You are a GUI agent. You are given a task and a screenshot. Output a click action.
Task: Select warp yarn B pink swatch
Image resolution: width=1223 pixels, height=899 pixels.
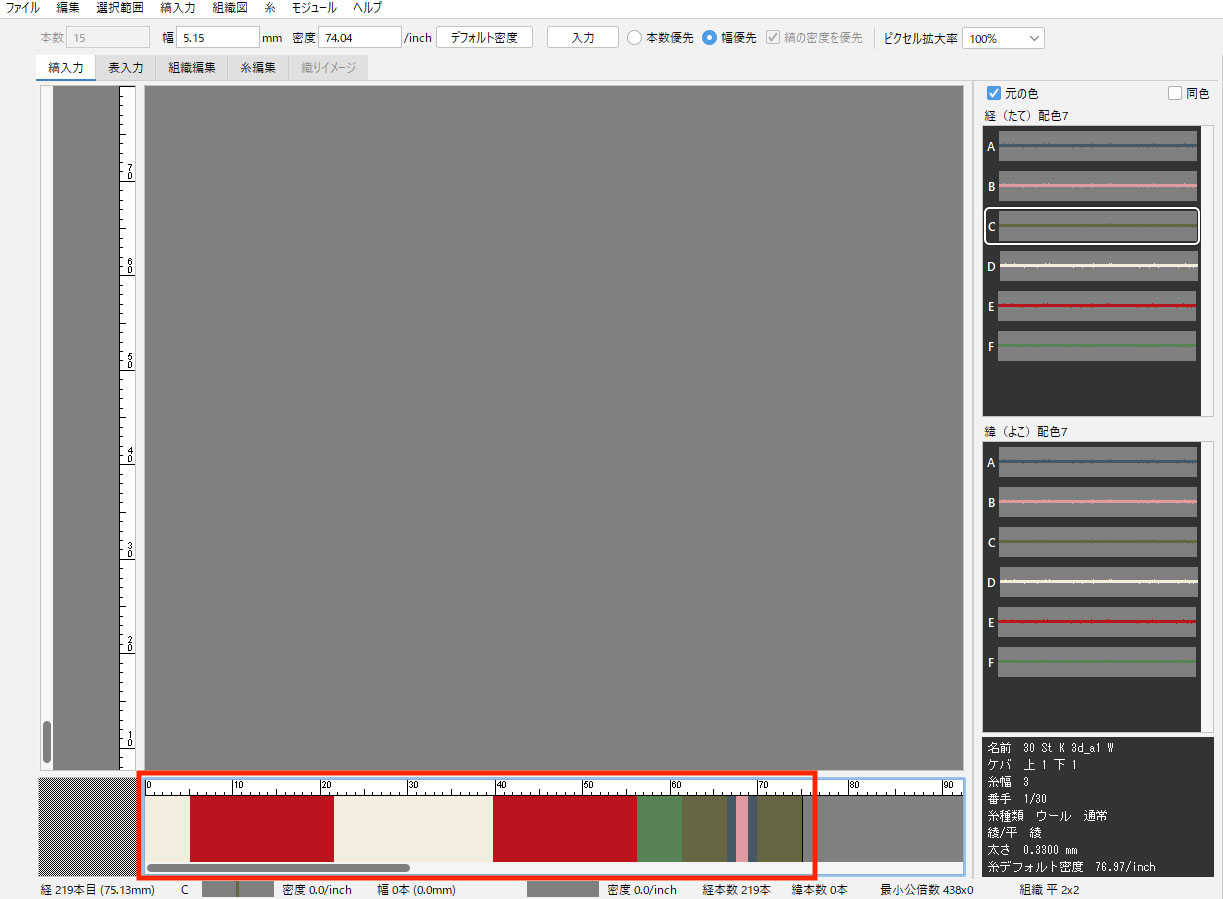tap(1097, 186)
